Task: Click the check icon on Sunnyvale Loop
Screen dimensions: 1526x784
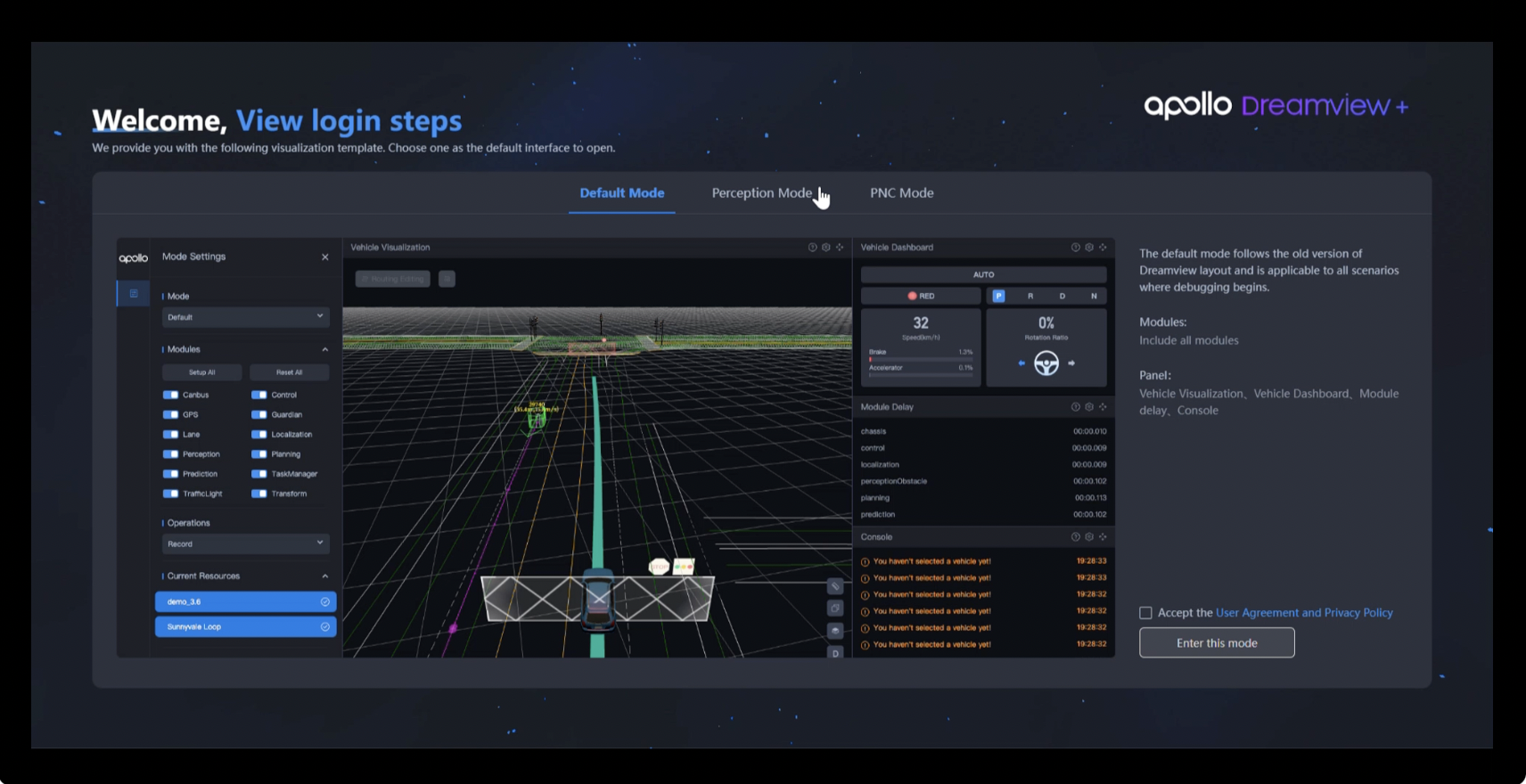Action: pos(324,626)
